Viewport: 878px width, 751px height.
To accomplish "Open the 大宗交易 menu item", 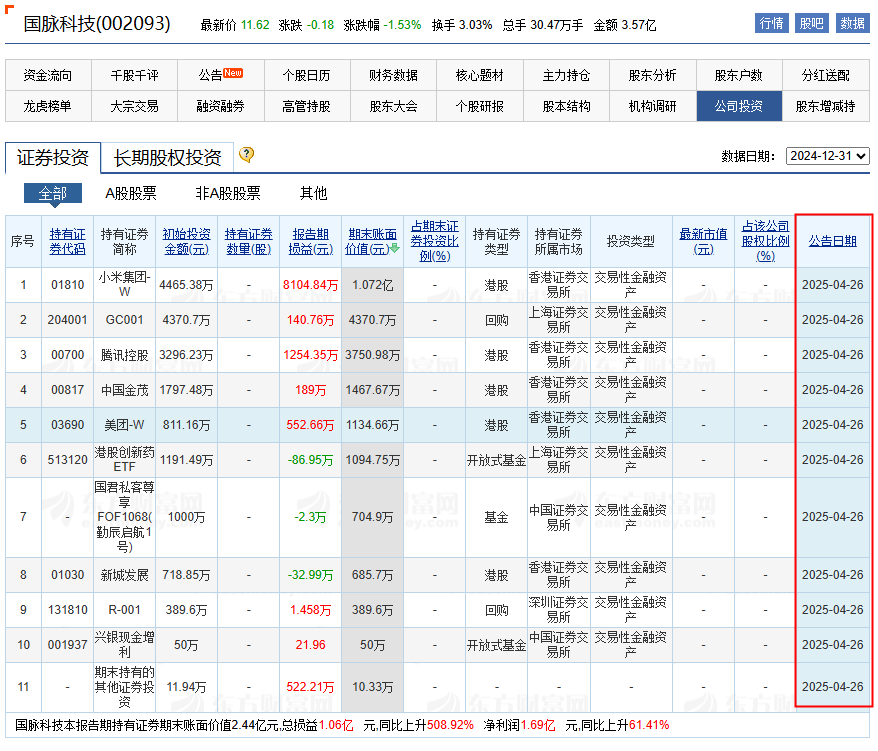I will [134, 106].
